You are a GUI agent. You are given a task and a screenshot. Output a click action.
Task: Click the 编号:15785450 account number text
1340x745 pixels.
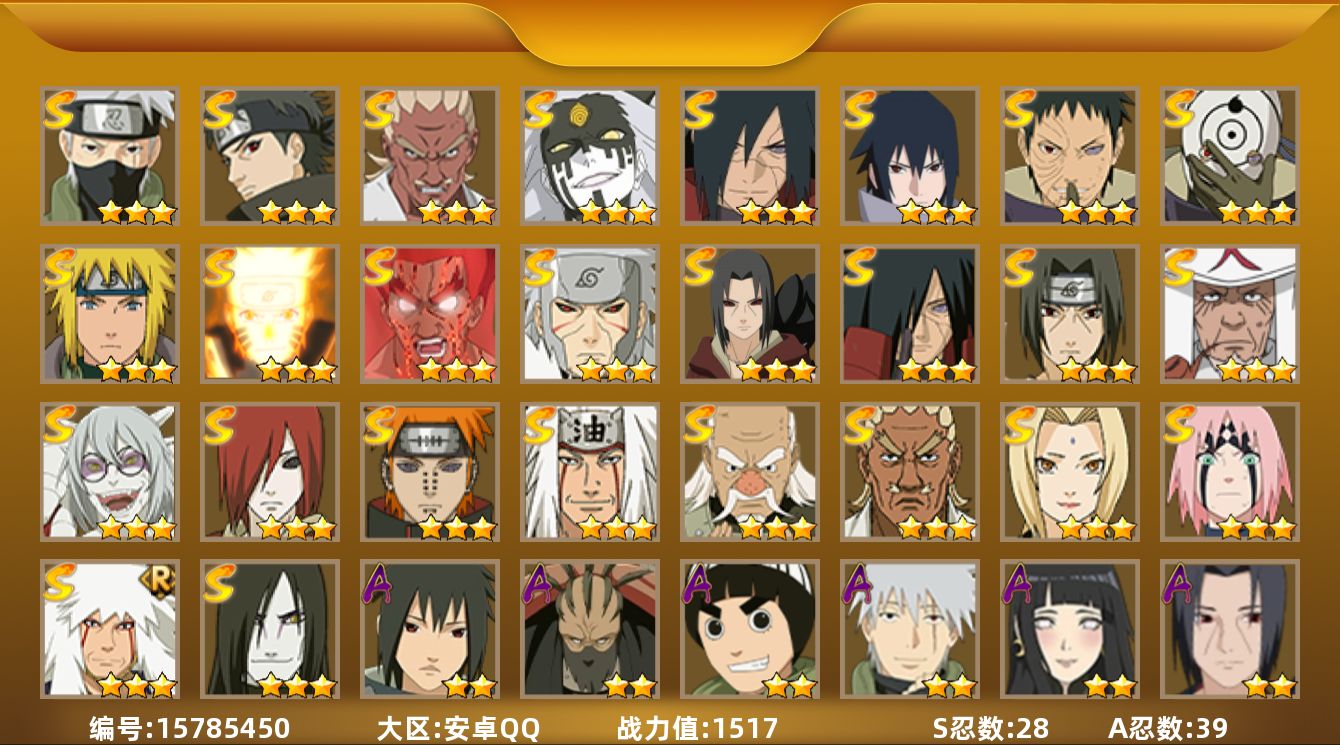[x=189, y=728]
